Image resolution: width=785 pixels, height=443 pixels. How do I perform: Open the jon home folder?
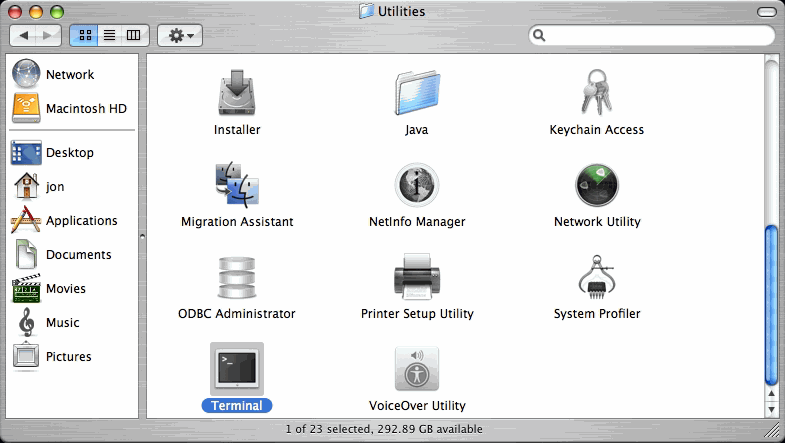38,186
